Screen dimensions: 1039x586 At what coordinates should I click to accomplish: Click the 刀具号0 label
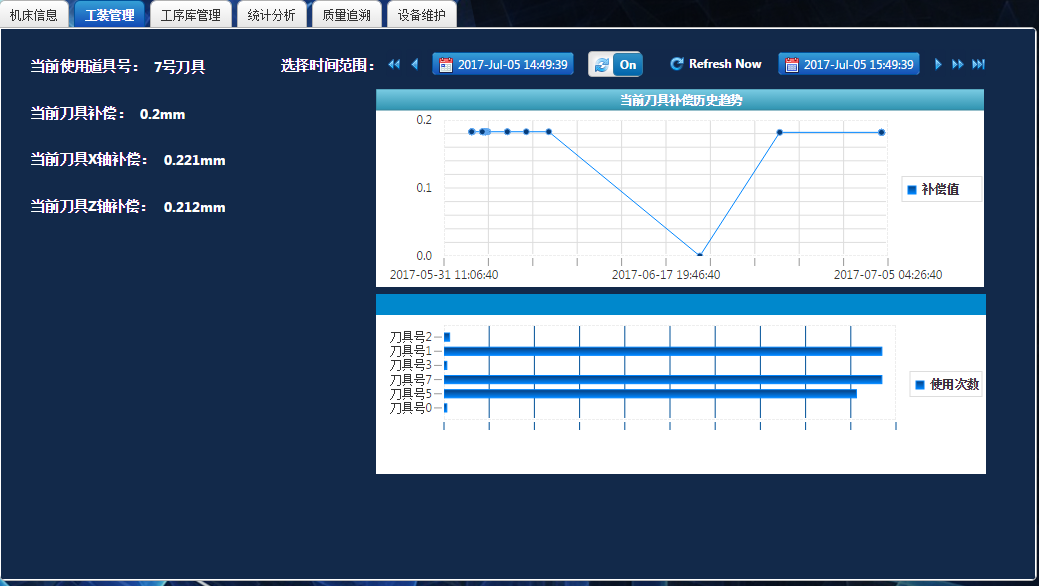(x=411, y=408)
